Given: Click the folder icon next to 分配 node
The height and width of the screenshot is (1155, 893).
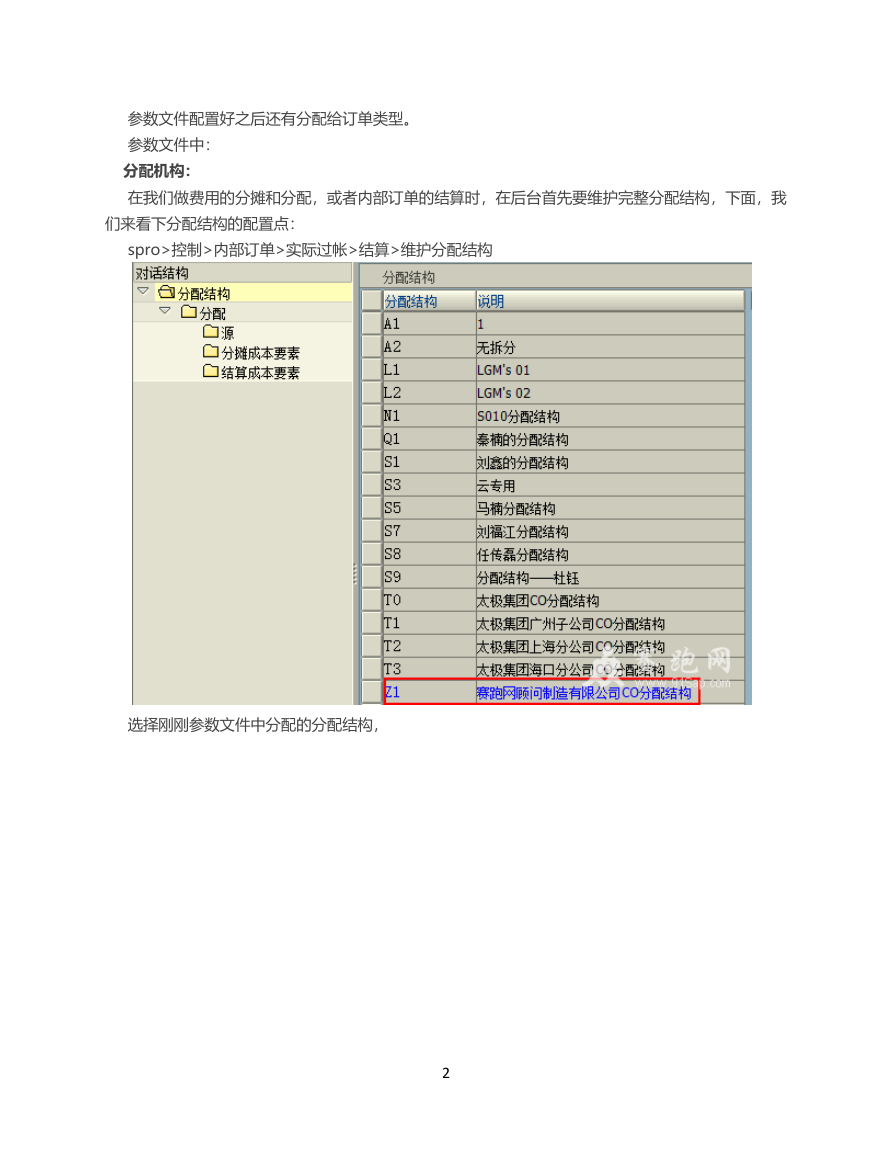Looking at the screenshot, I should [x=189, y=312].
